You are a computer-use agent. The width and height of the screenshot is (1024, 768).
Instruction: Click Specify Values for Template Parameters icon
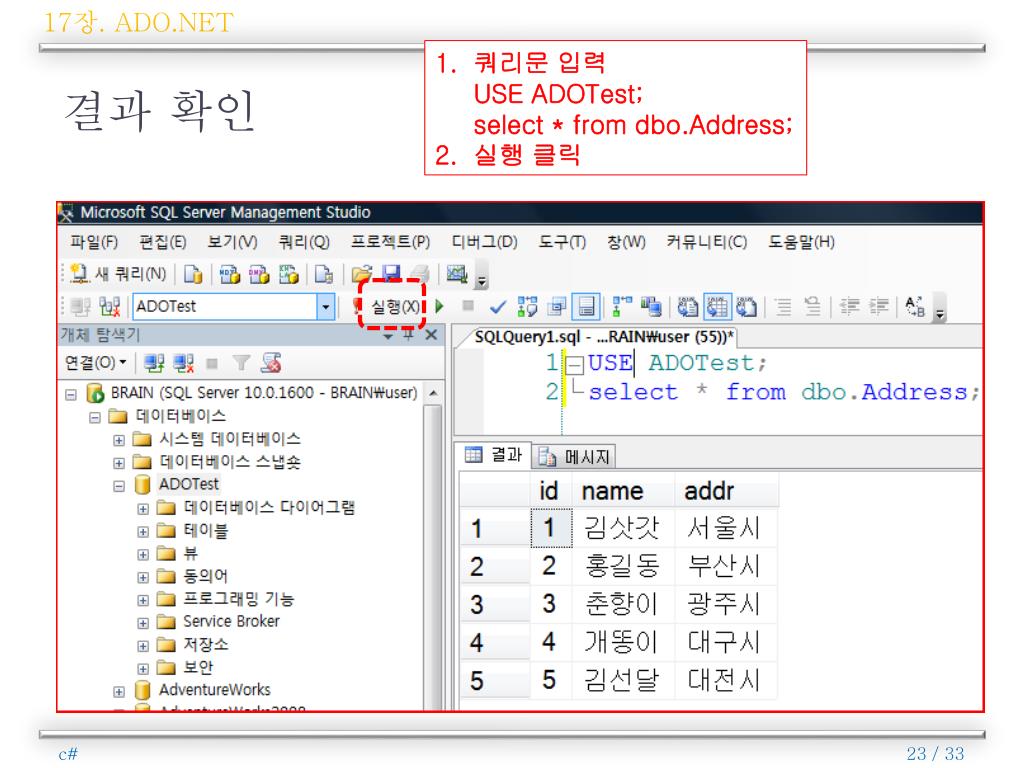[x=915, y=306]
